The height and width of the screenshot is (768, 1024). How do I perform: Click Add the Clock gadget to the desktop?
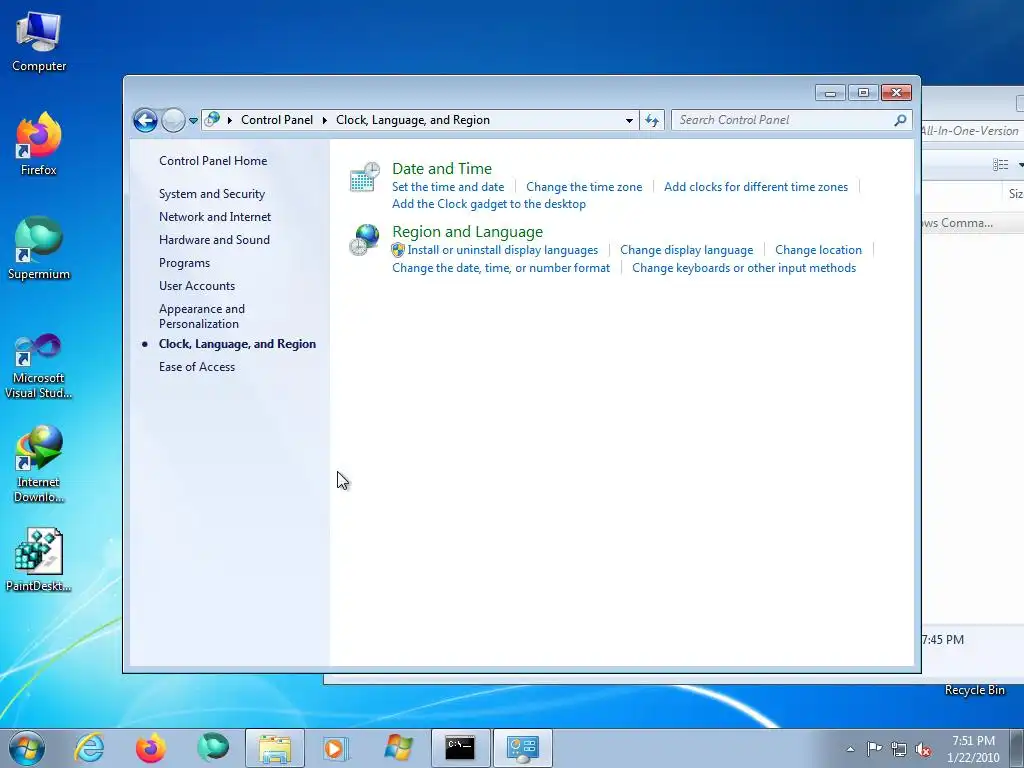(488, 204)
